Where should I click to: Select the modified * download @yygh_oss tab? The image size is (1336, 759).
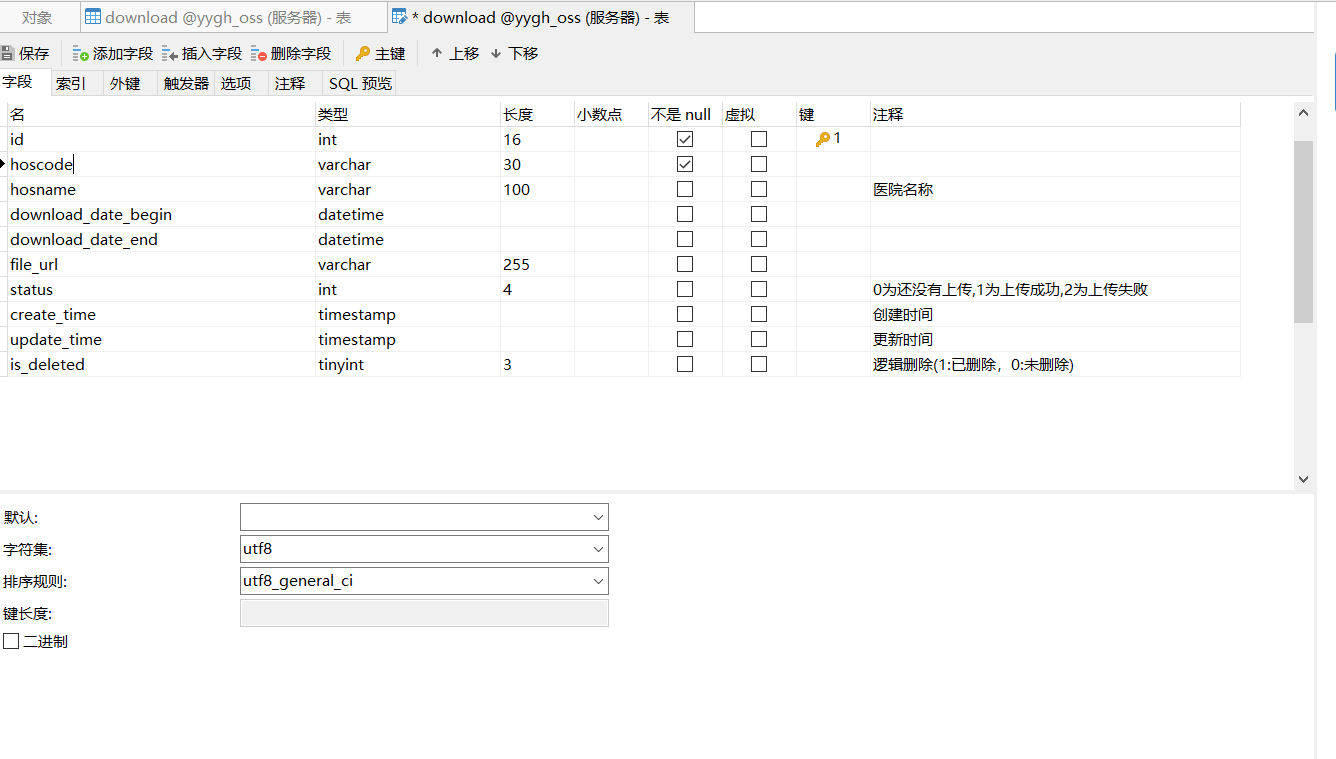click(x=540, y=17)
